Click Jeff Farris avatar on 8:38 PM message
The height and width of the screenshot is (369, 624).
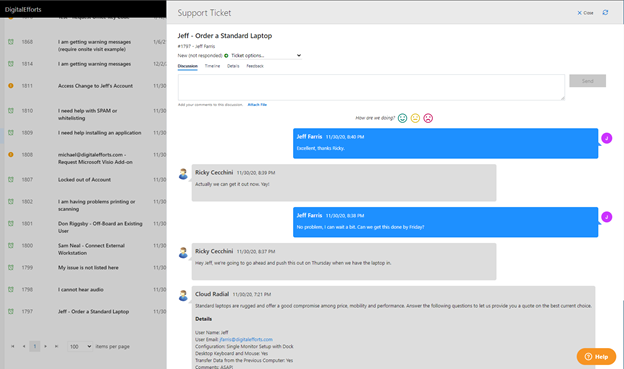(x=606, y=217)
